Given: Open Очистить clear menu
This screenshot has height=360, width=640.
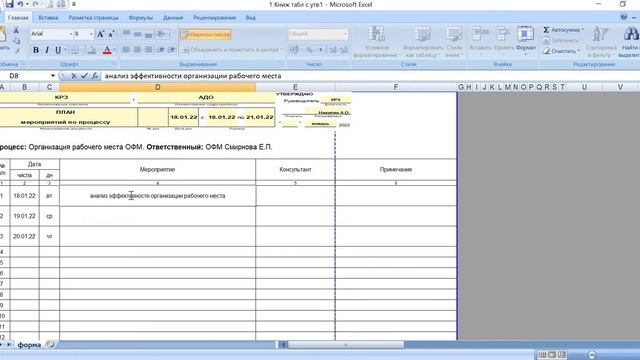Looking at the screenshot, I should click(x=562, y=51).
